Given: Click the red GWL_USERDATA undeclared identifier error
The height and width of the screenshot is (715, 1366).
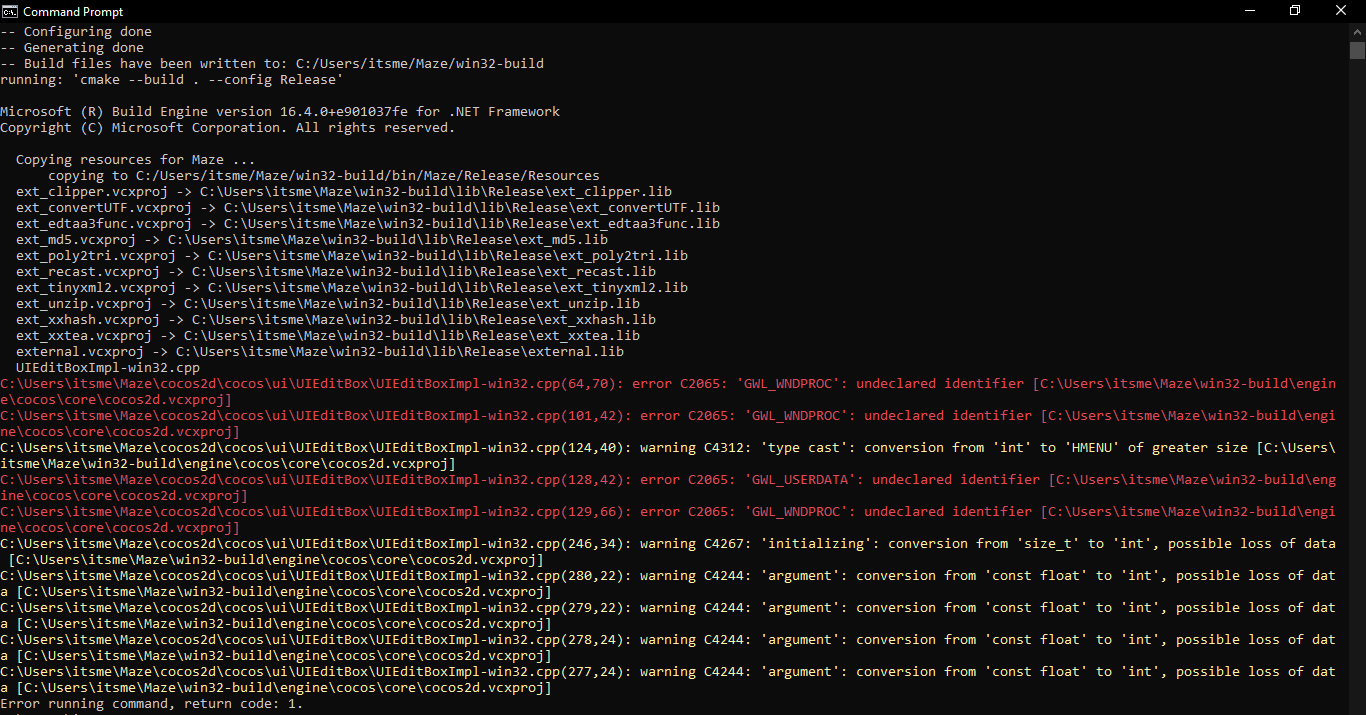Looking at the screenshot, I should (x=667, y=480).
